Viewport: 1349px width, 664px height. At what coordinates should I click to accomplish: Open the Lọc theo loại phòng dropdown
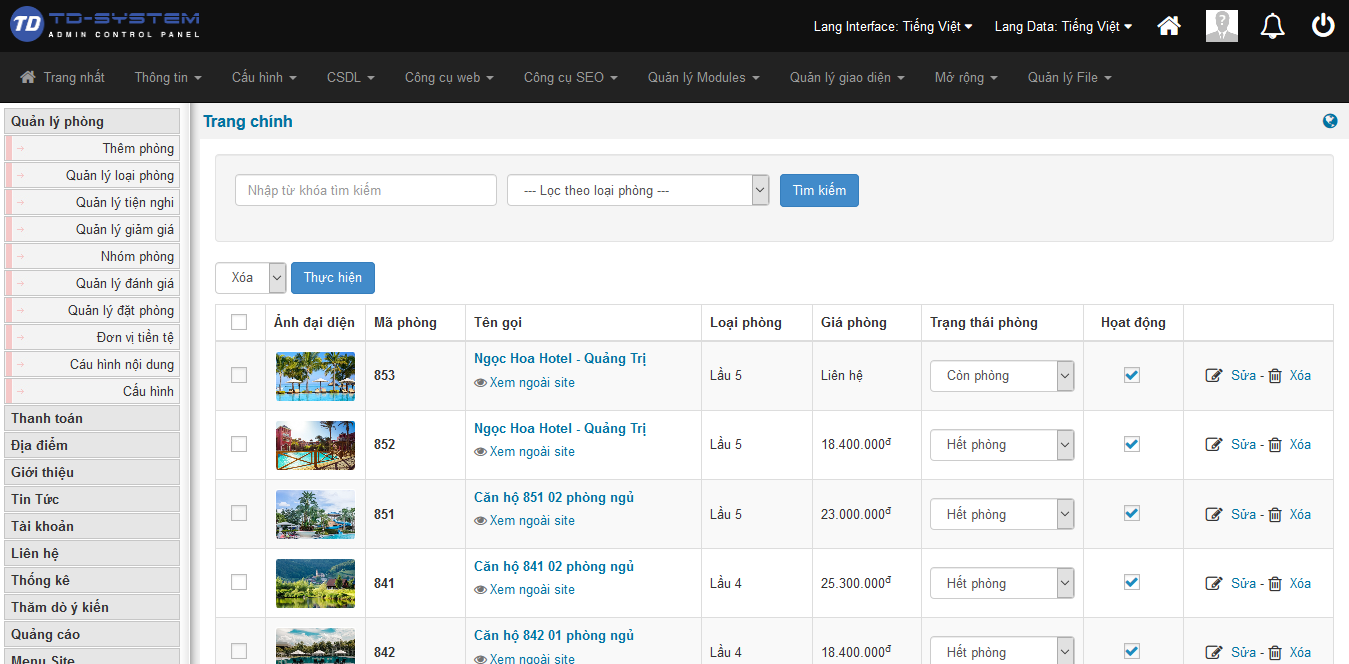point(637,190)
